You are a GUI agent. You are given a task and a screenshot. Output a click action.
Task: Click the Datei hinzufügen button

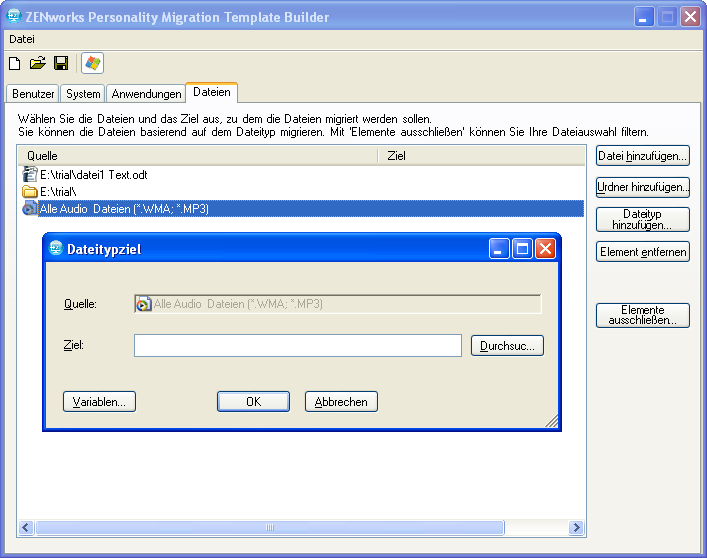(643, 156)
